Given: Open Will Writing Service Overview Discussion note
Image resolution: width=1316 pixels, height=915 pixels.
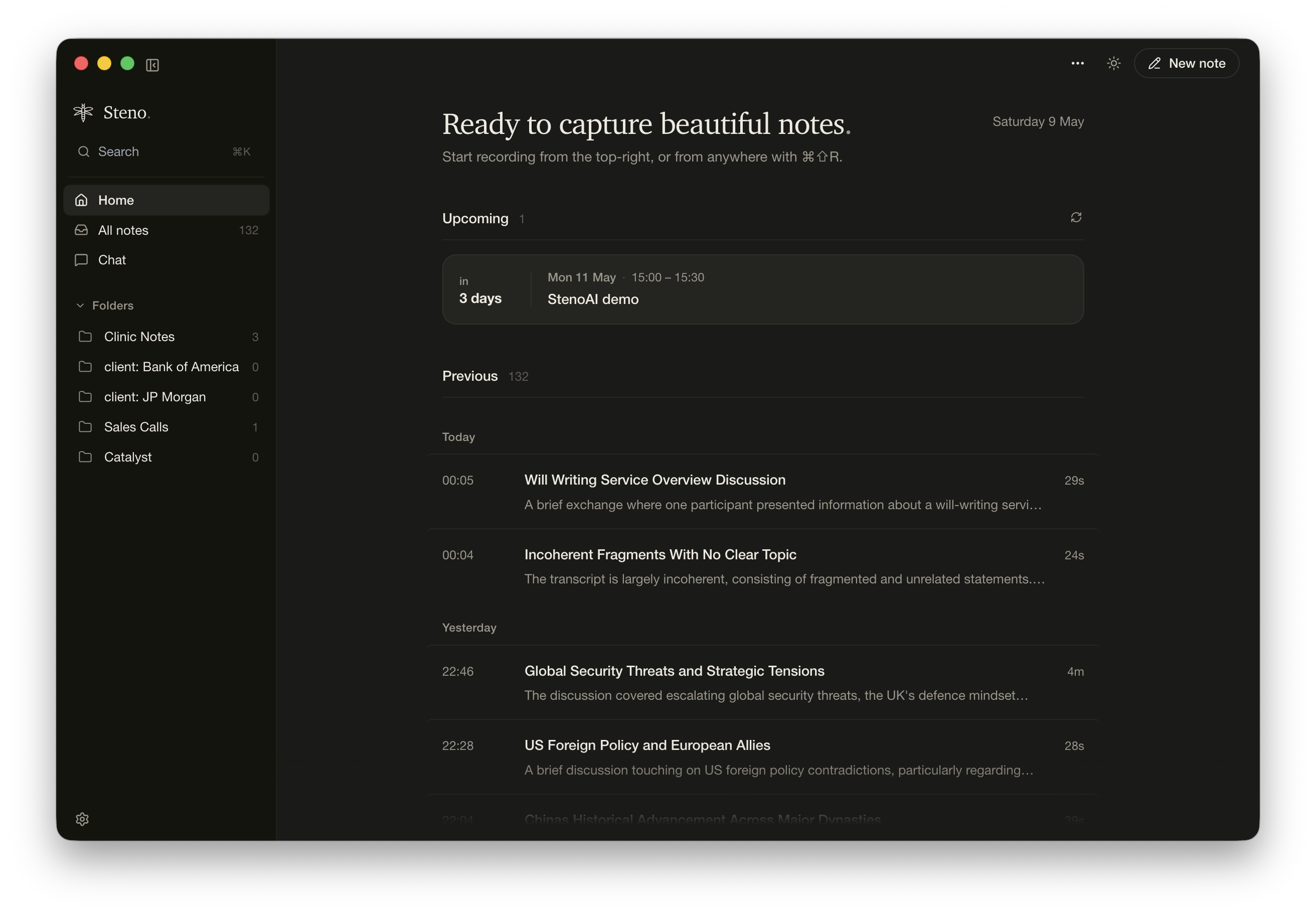Looking at the screenshot, I should [x=763, y=491].
